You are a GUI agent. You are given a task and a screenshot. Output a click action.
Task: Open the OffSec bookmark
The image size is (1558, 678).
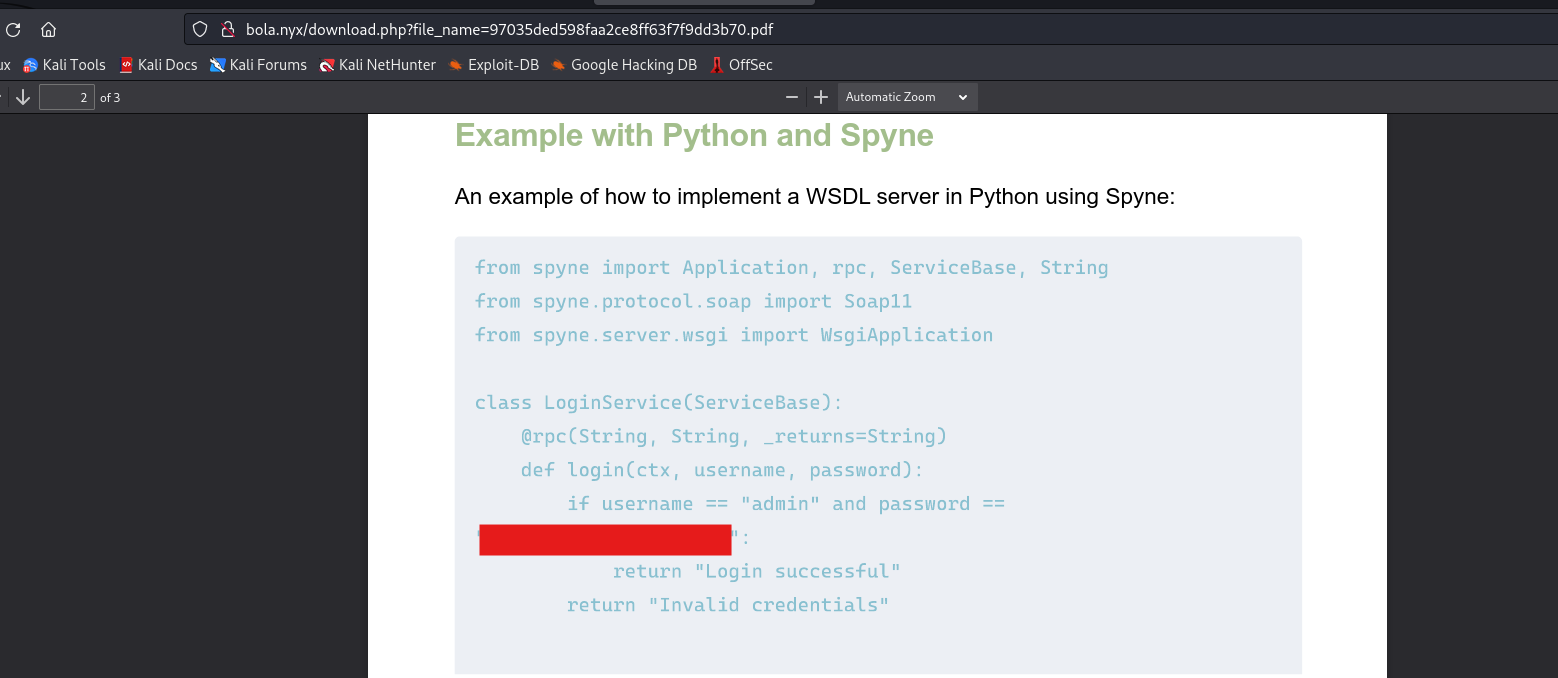[x=741, y=65]
